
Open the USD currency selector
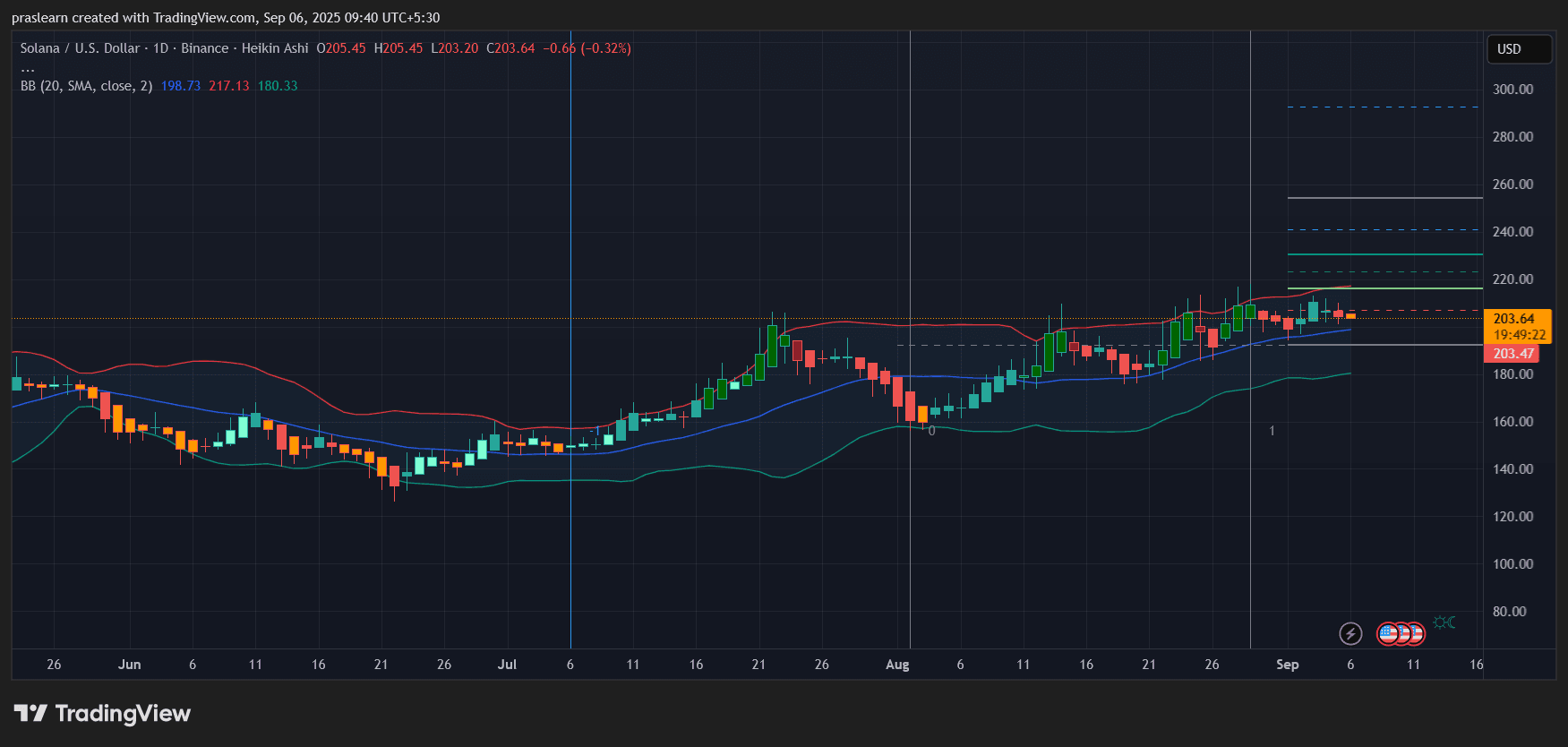(1518, 49)
